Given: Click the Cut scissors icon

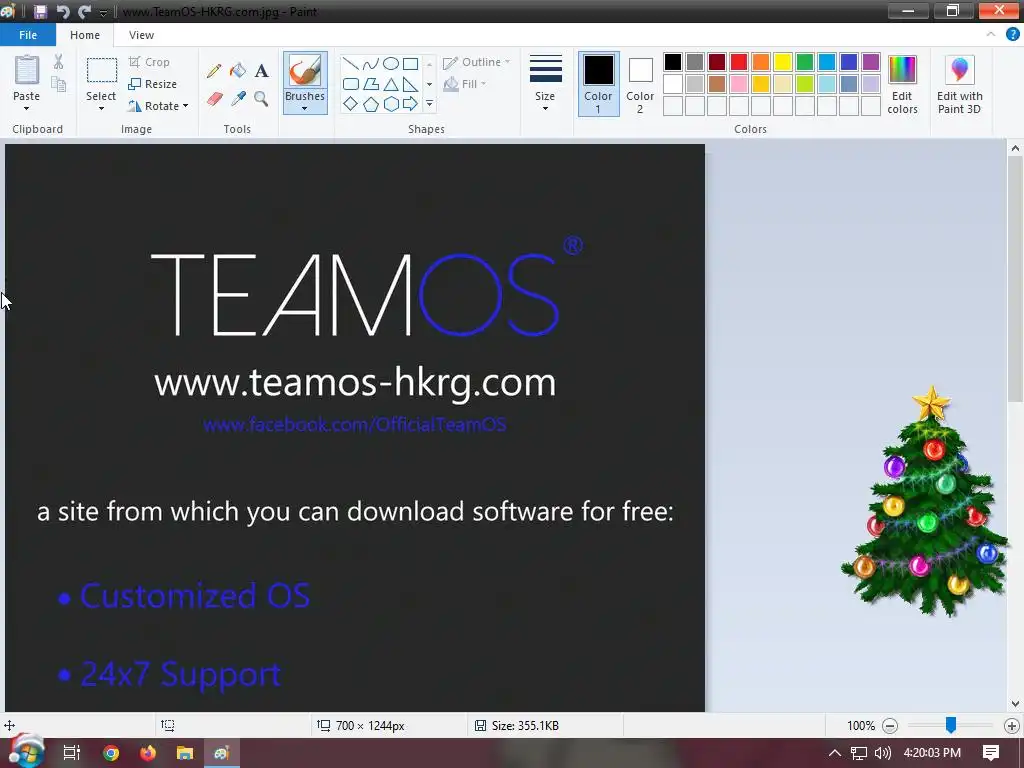Looking at the screenshot, I should tap(59, 62).
